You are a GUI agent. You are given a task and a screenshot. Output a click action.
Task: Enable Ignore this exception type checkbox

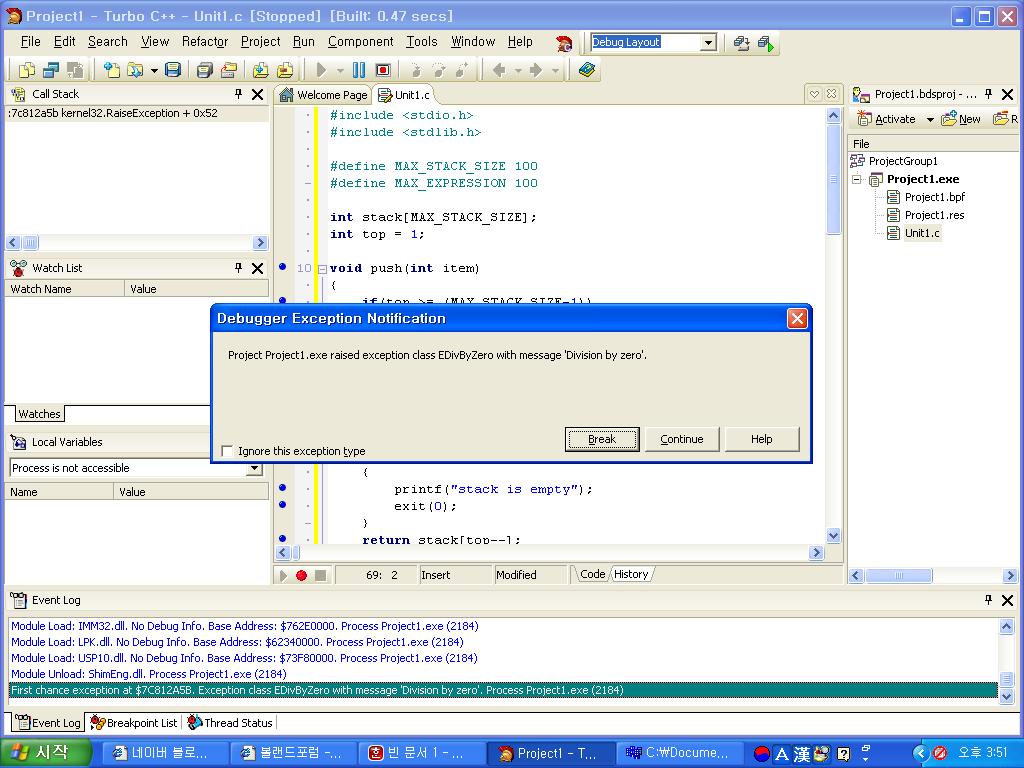(x=227, y=451)
